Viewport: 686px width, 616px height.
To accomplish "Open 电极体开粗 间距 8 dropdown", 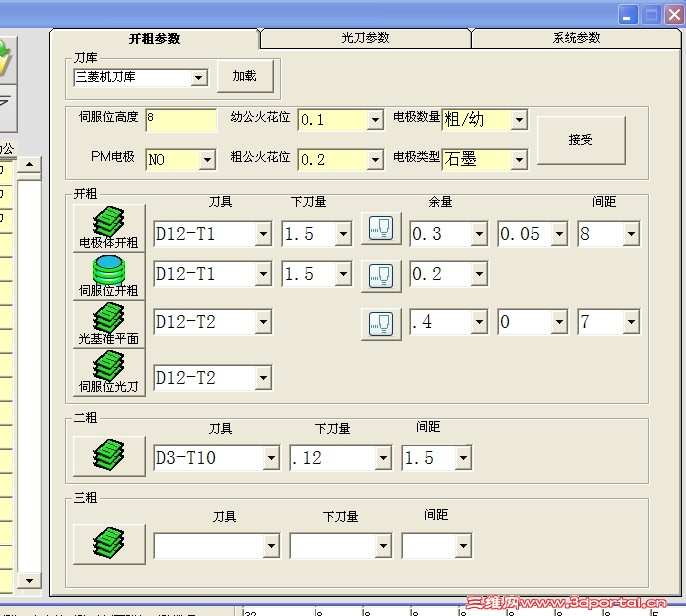I will click(631, 234).
